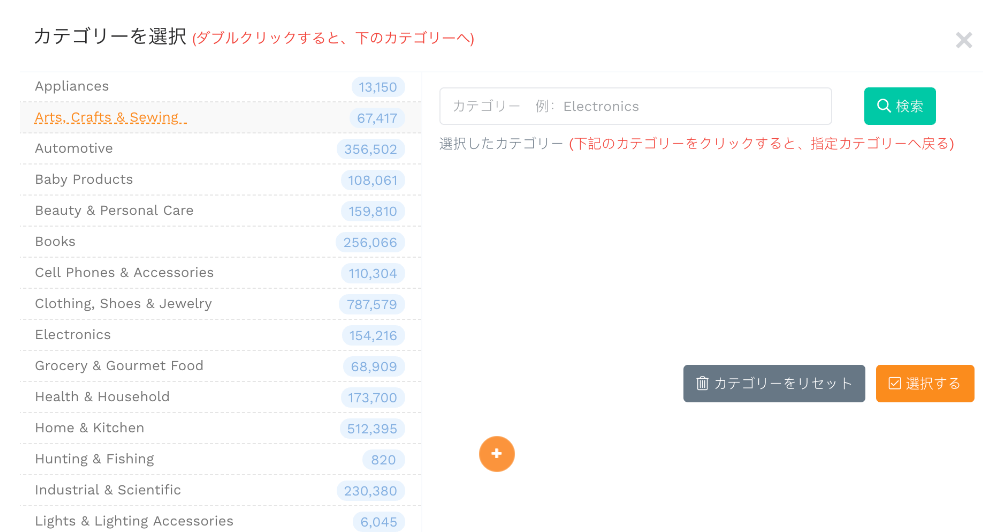Click the orange plus circle button
This screenshot has width=993, height=532.
point(496,454)
